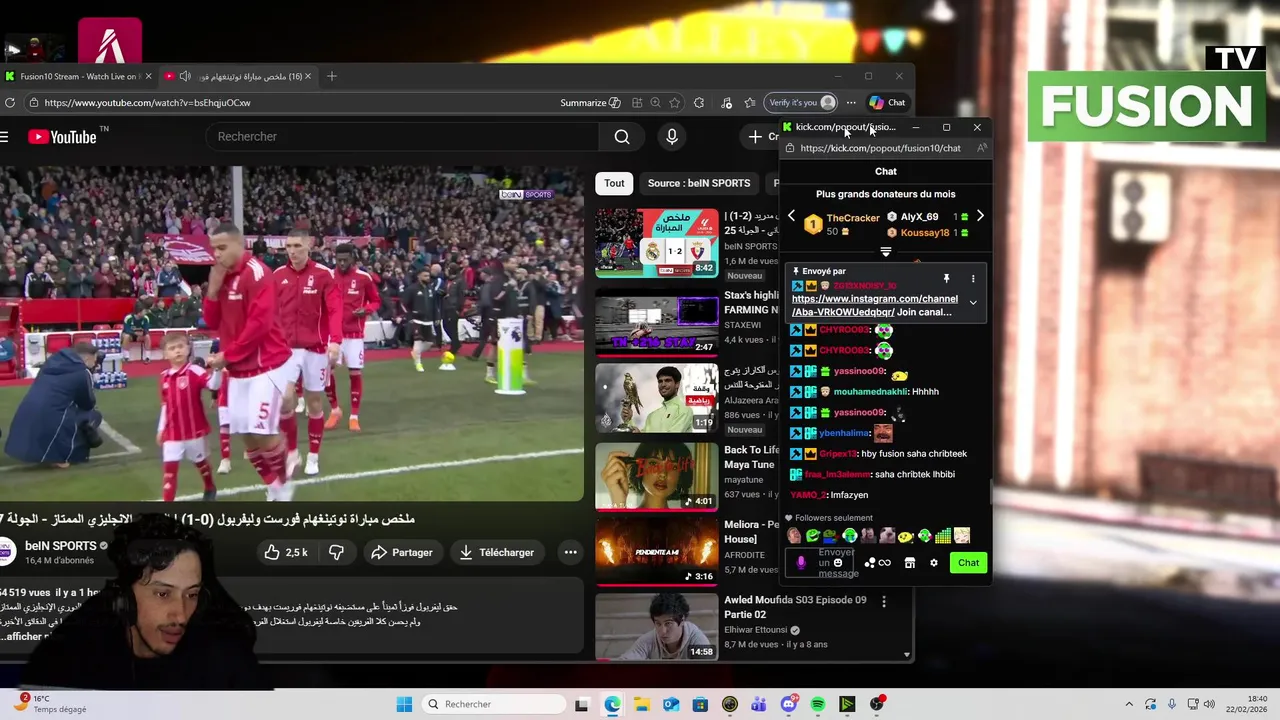Open Copilot Chat in the browser
The width and height of the screenshot is (1280, 720).
[x=887, y=102]
